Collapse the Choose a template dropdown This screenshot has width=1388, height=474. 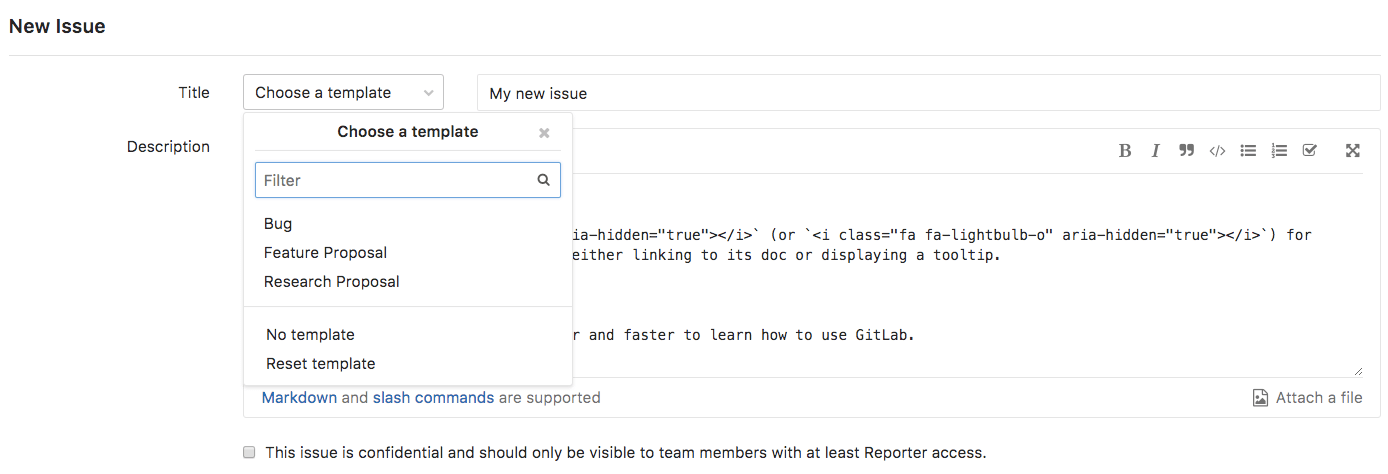tap(343, 93)
